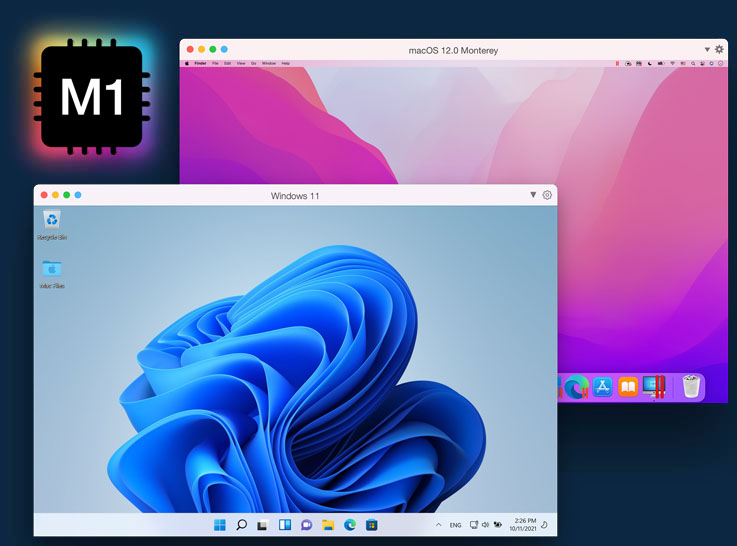This screenshot has height=546, width=737.
Task: Expand the hidden system tray icons chevron
Action: pos(438,525)
